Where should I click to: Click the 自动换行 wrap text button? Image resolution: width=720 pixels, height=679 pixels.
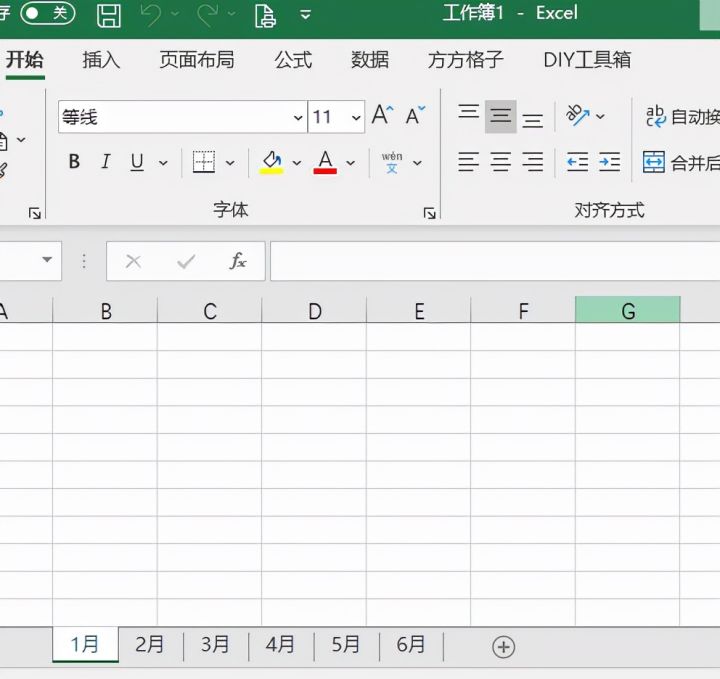point(682,117)
